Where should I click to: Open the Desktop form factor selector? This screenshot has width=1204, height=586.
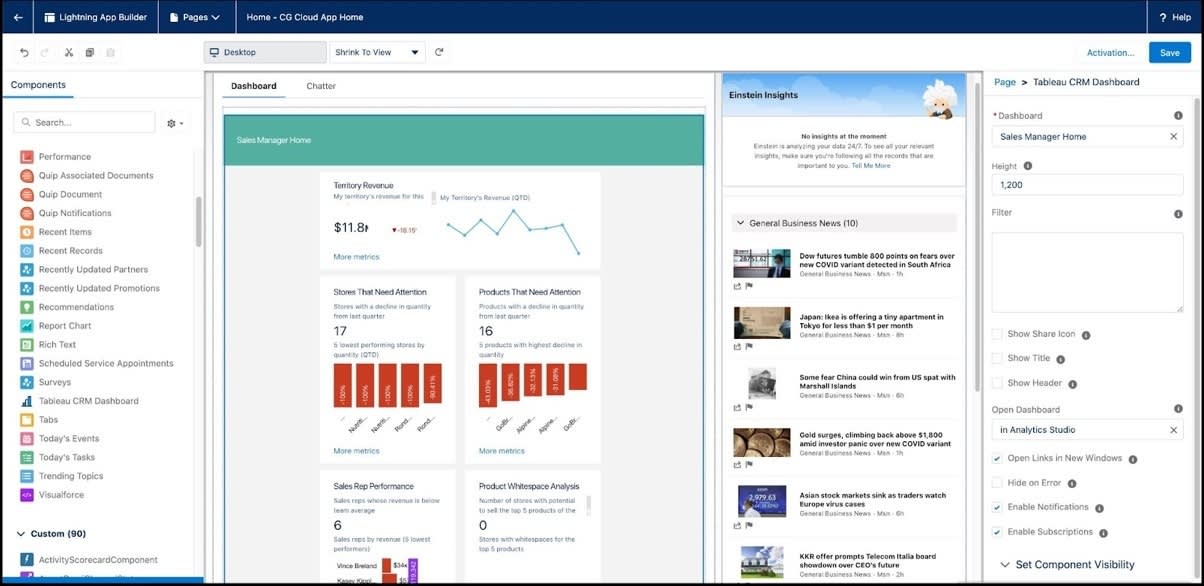(x=265, y=52)
